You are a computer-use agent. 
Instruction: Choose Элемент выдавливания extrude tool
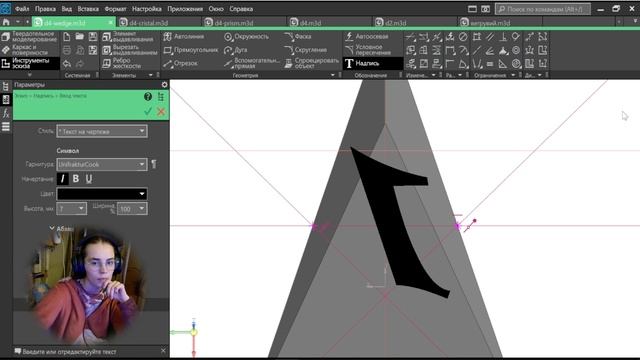pos(128,37)
